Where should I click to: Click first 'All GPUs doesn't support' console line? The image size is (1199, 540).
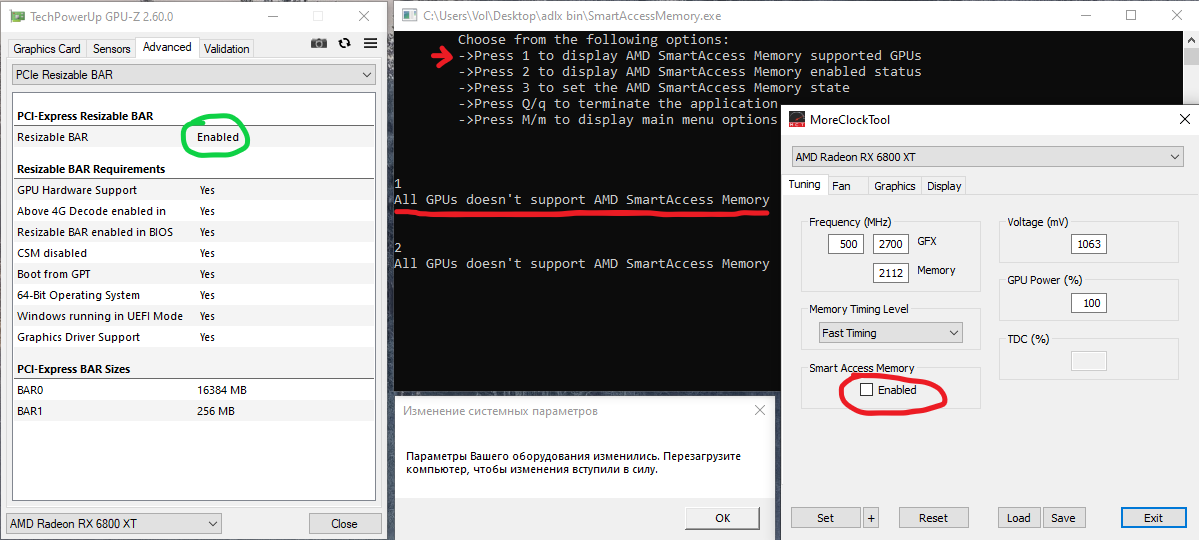(x=582, y=200)
